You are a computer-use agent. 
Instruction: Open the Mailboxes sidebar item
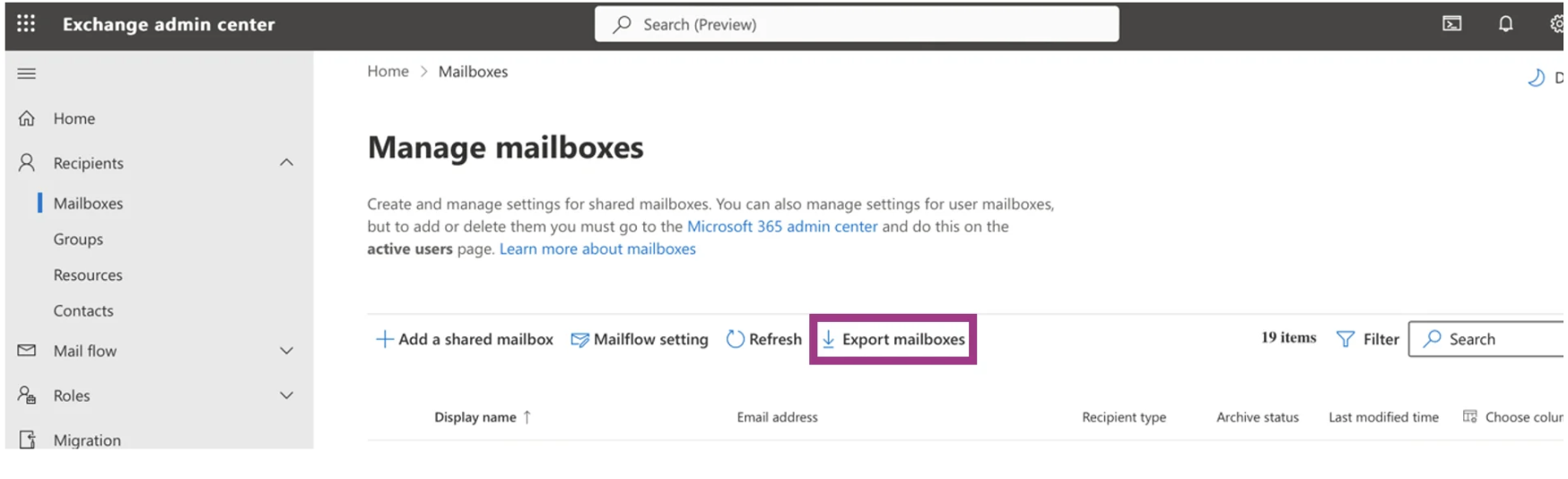[88, 204]
